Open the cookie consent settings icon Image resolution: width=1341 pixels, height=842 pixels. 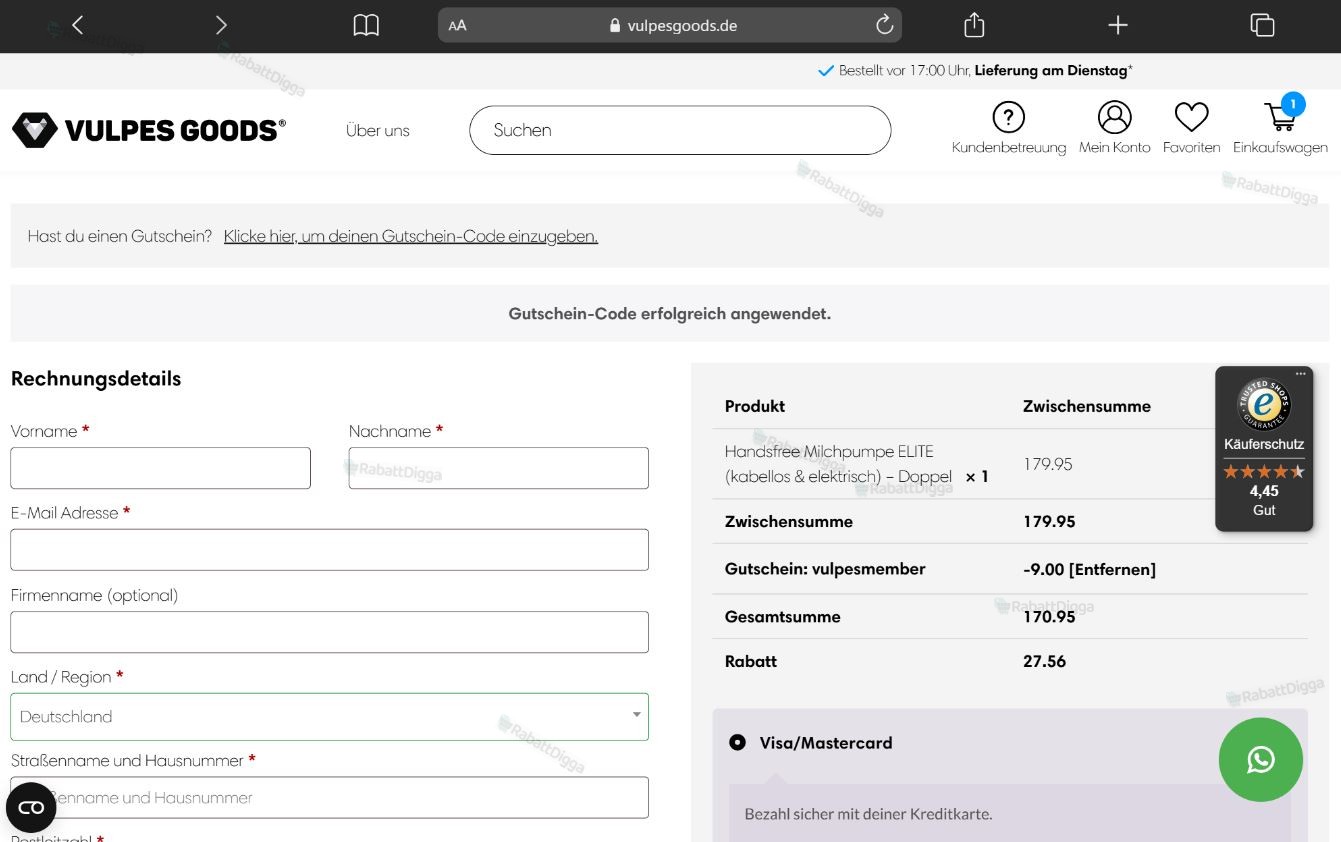click(x=31, y=808)
